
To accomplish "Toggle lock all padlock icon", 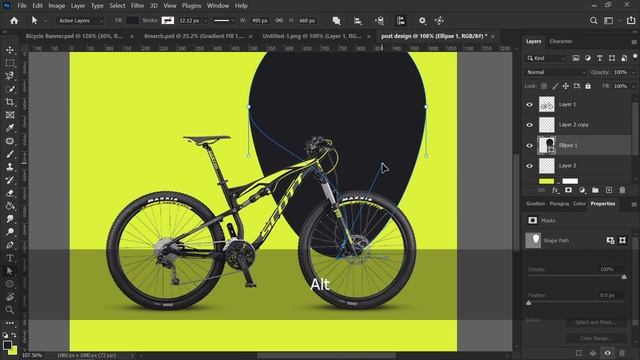I will click(588, 86).
